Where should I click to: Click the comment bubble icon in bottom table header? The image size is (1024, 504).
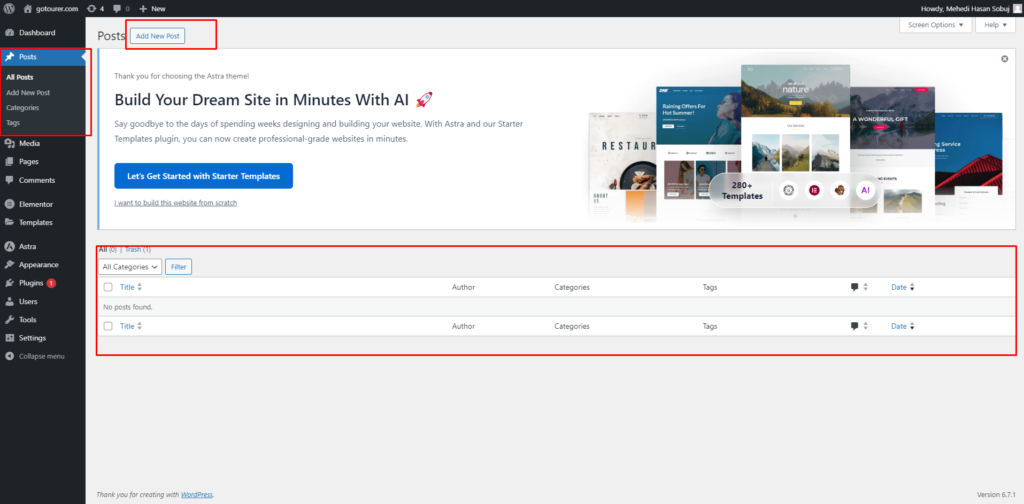(x=854, y=326)
